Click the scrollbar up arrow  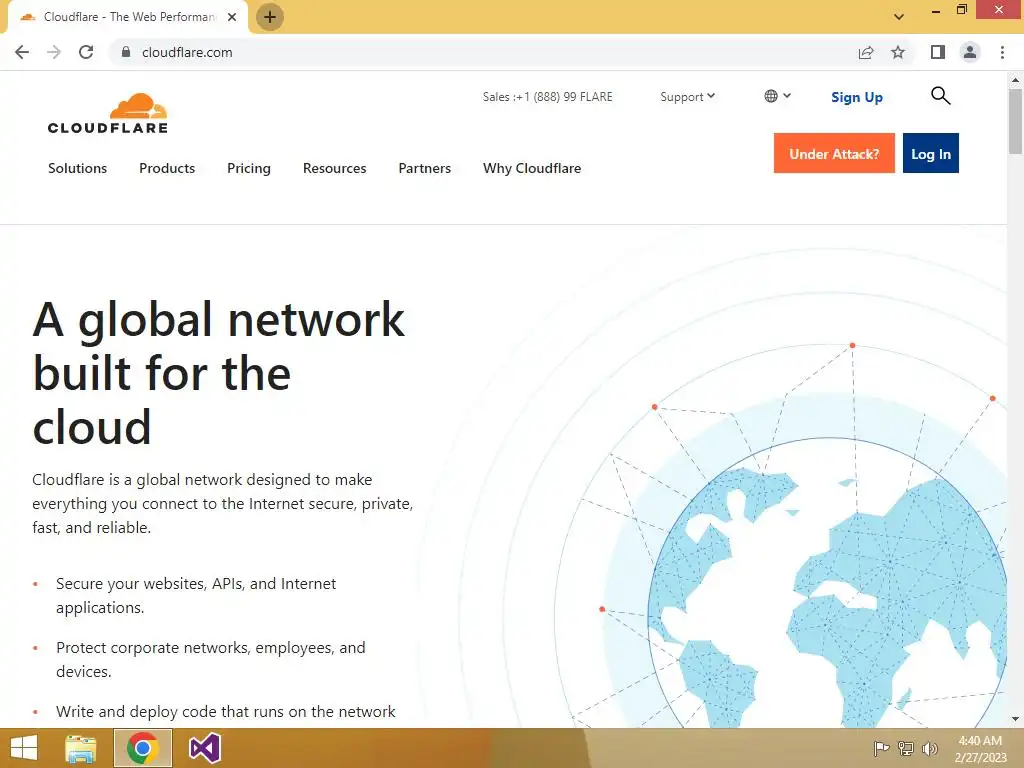click(1015, 80)
